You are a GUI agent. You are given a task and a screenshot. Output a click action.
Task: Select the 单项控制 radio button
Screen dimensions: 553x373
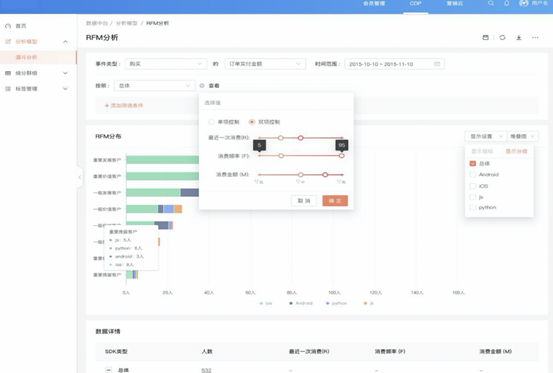click(211, 122)
